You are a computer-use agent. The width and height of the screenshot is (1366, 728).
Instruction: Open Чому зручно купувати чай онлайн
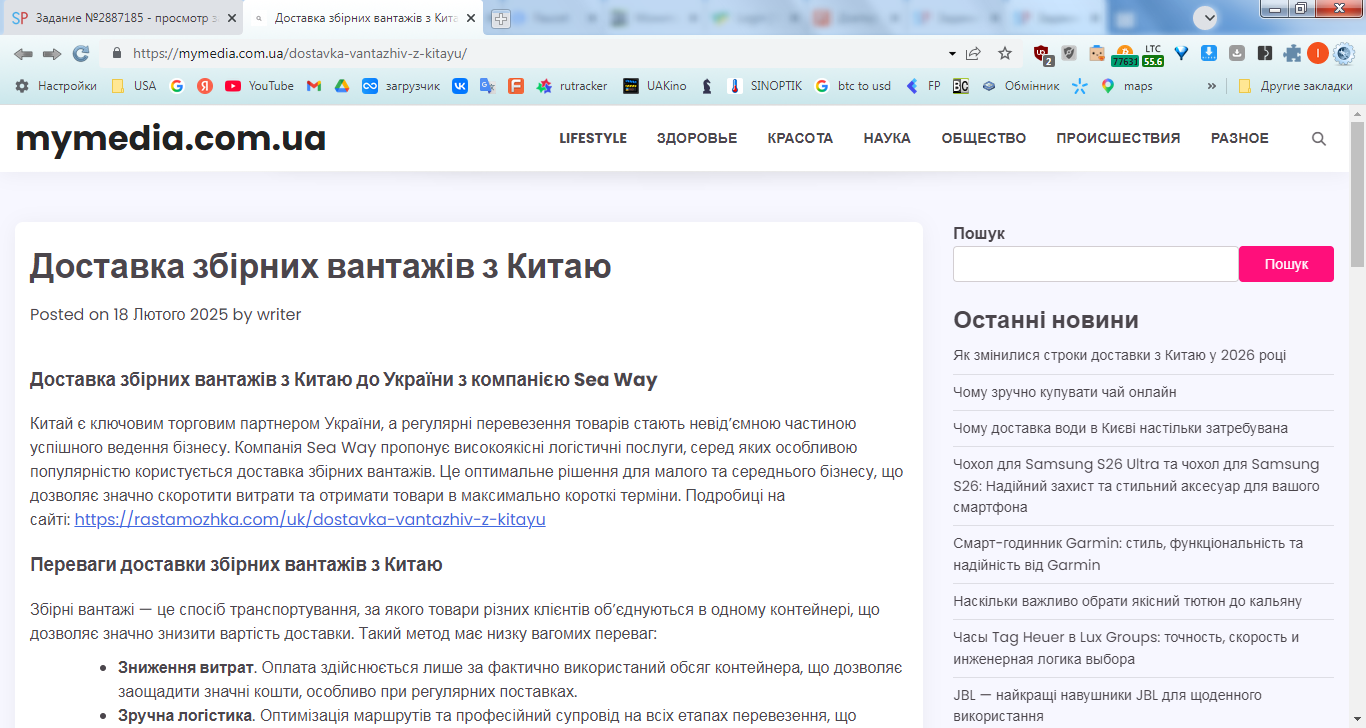point(1065,392)
